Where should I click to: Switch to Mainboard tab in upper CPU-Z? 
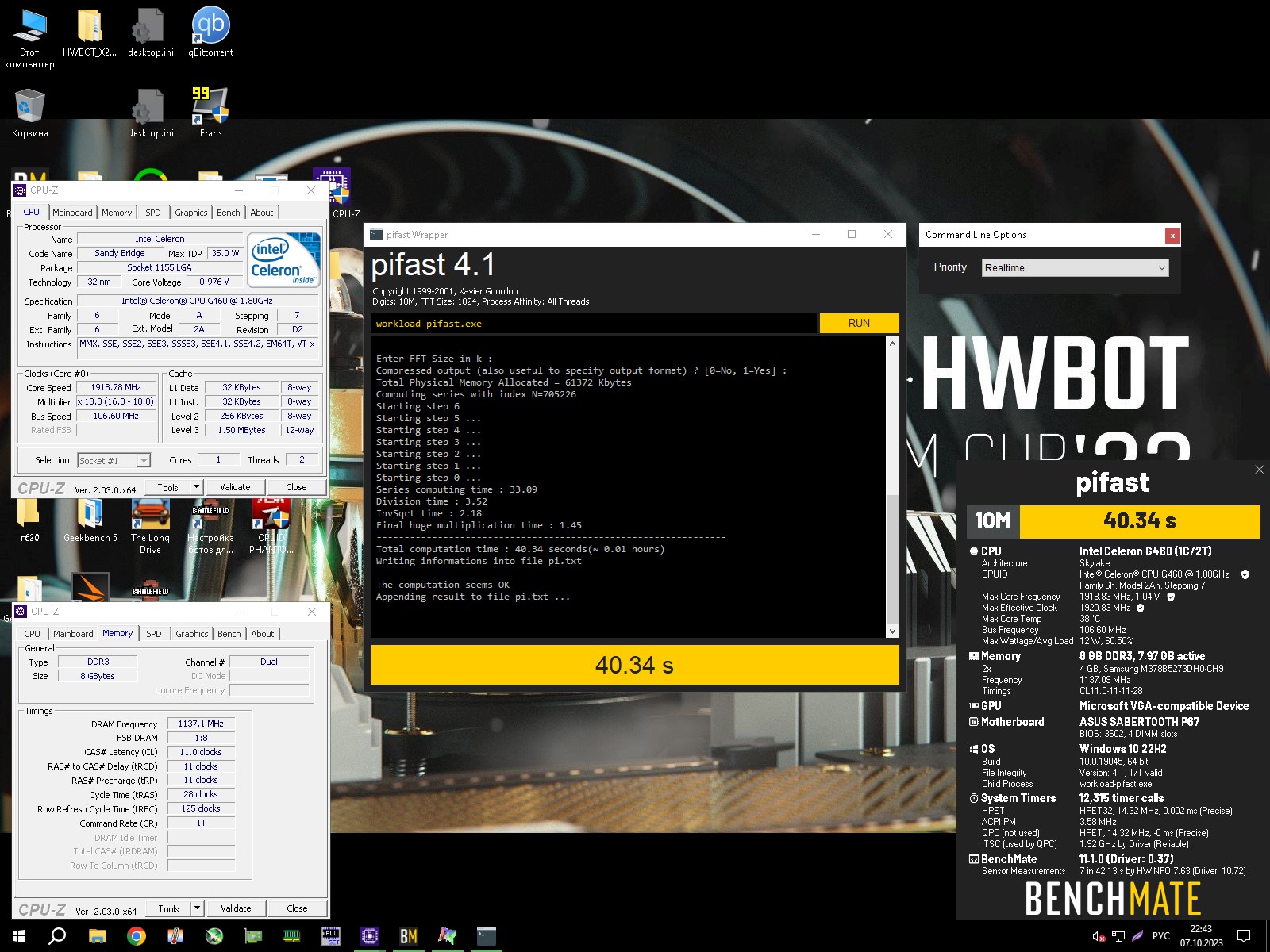72,213
